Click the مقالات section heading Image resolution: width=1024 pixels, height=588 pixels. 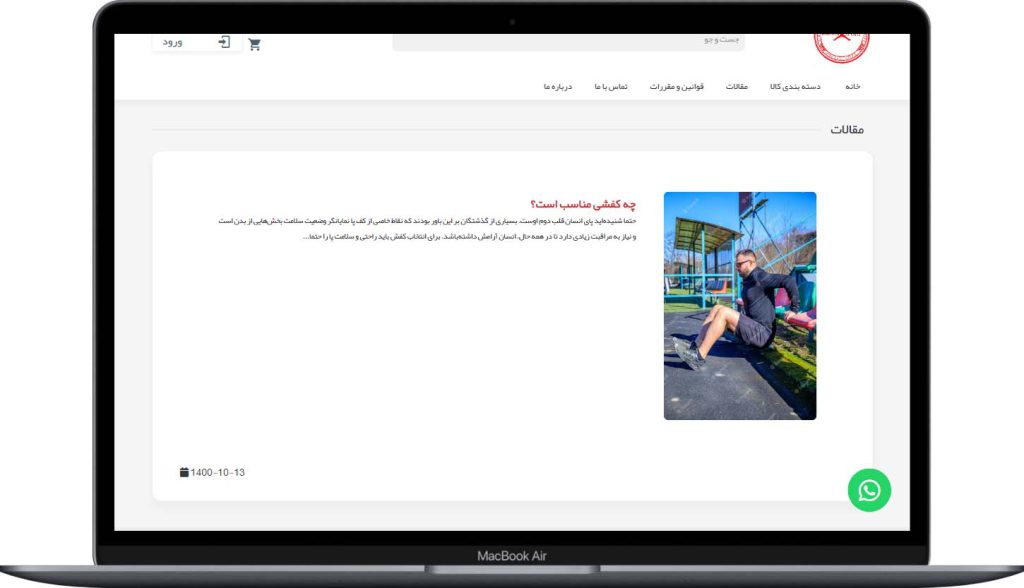coord(846,130)
